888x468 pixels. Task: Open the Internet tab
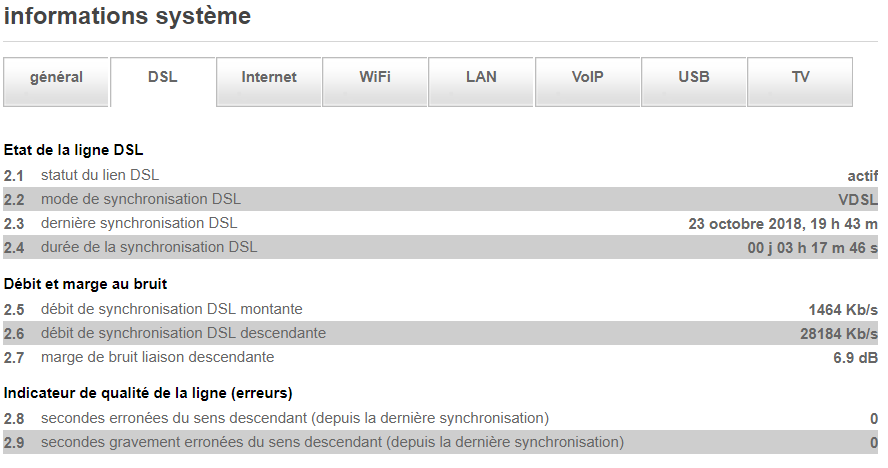269,78
